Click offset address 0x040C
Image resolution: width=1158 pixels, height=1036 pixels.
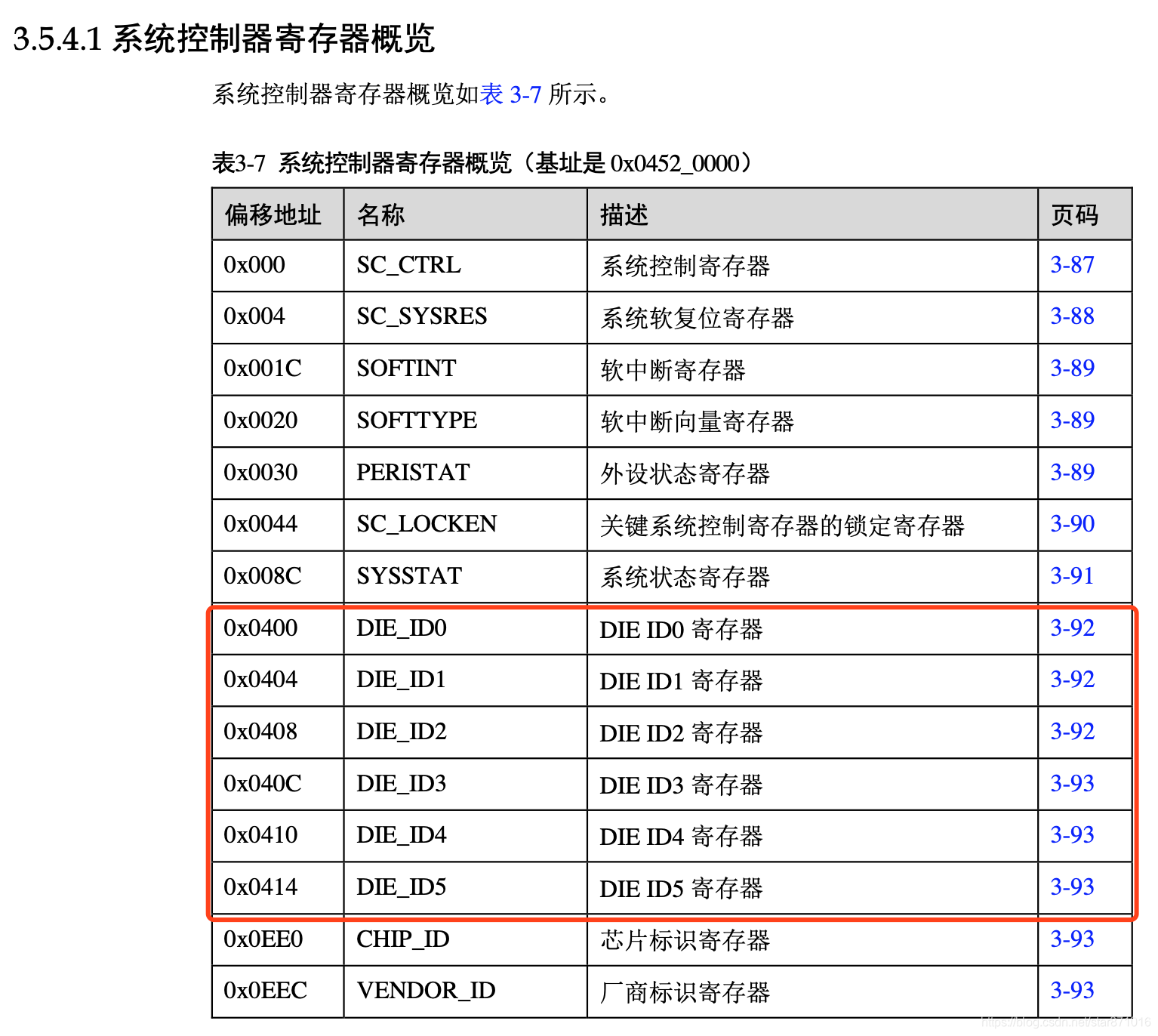(262, 784)
